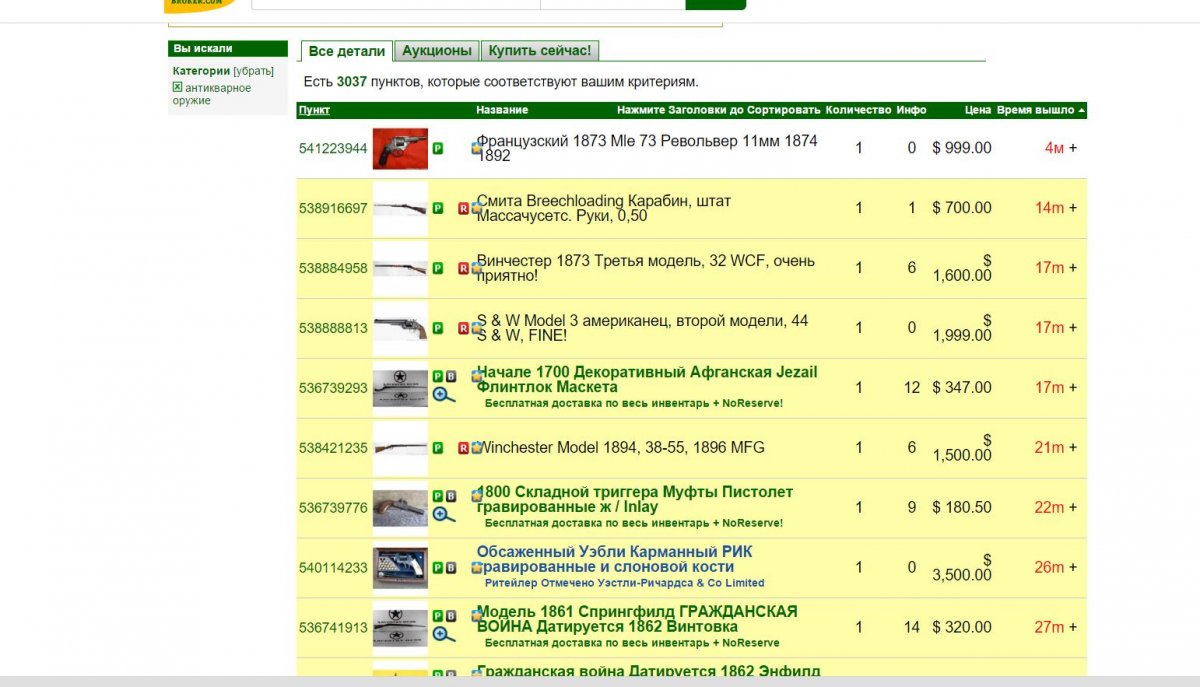Screen dimensions: 1200x687
Task: Sort listings by the Пункт column header
Action: 314,110
